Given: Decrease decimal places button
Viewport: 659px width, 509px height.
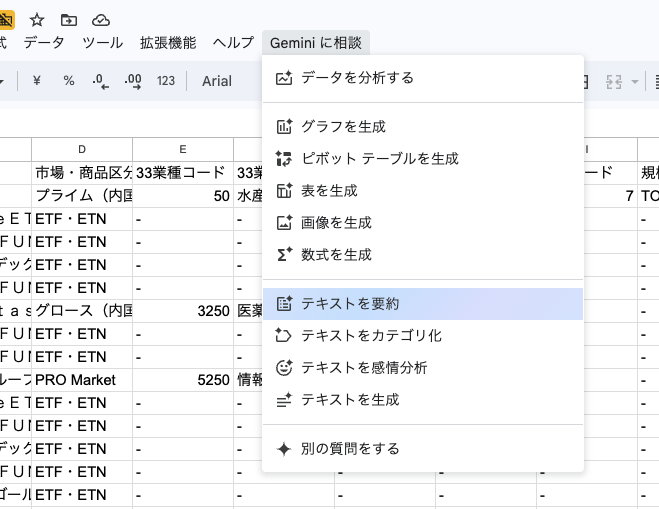Looking at the screenshot, I should tap(100, 80).
